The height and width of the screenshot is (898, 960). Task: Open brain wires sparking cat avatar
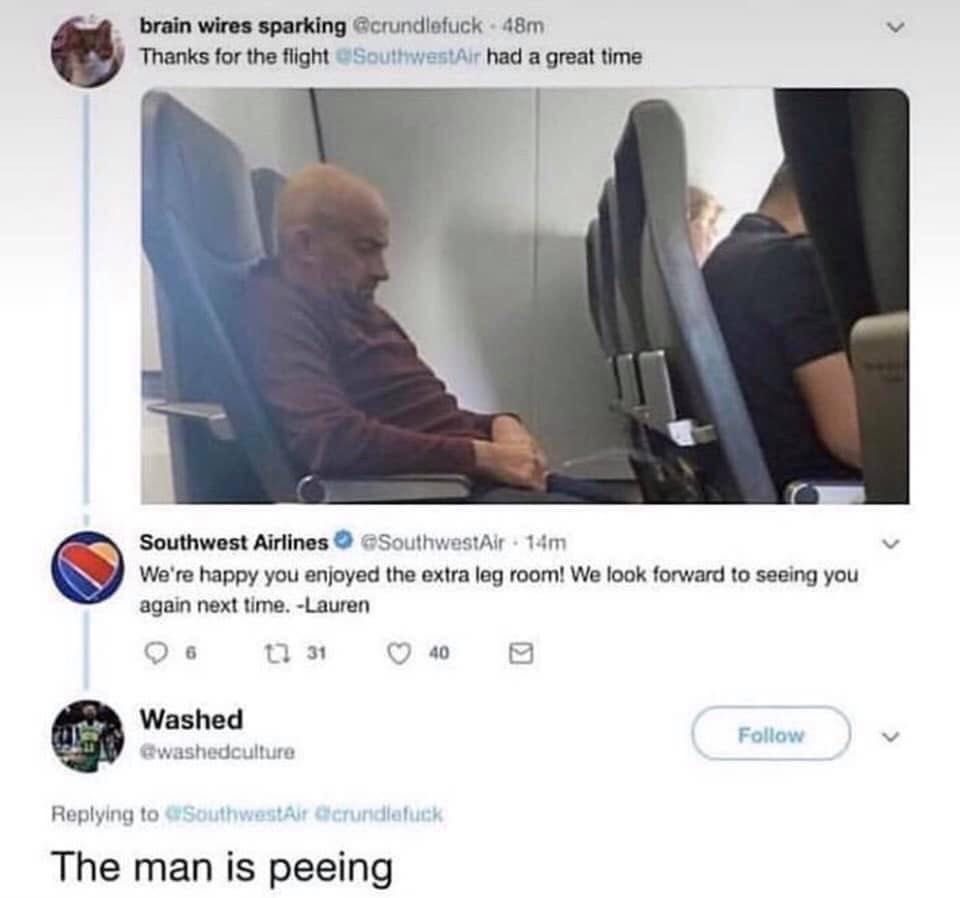tap(86, 51)
